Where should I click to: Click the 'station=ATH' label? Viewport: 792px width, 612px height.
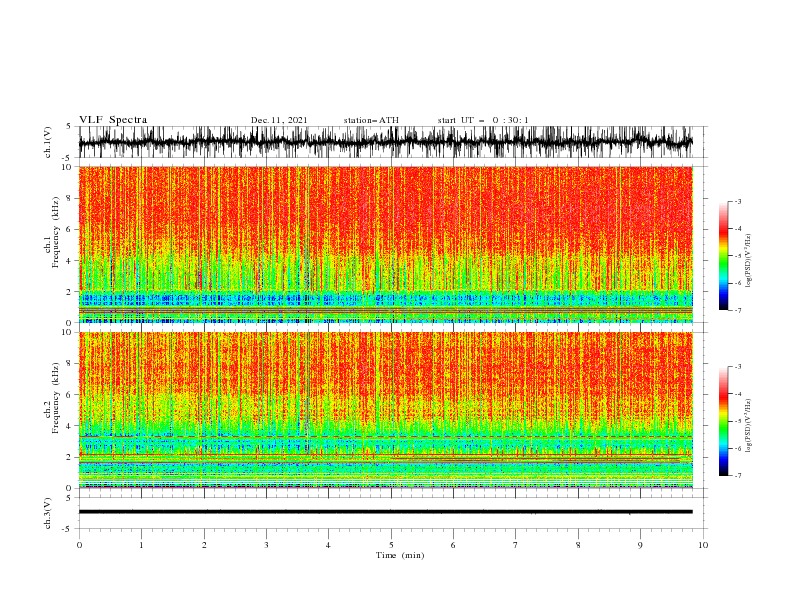pos(371,120)
